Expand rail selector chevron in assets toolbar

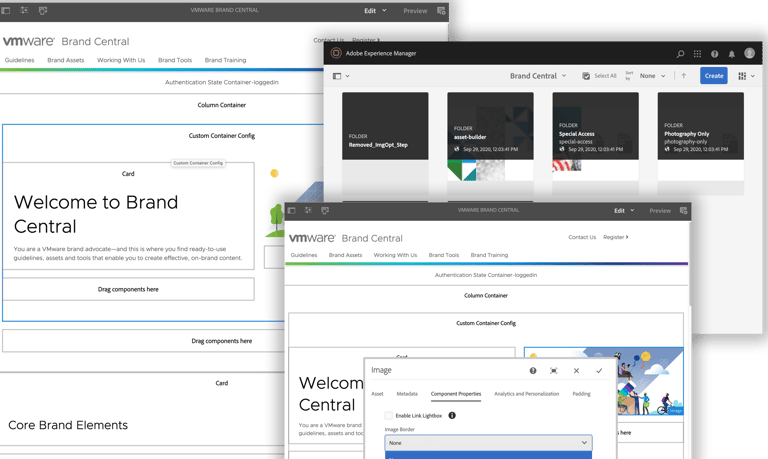point(348,76)
